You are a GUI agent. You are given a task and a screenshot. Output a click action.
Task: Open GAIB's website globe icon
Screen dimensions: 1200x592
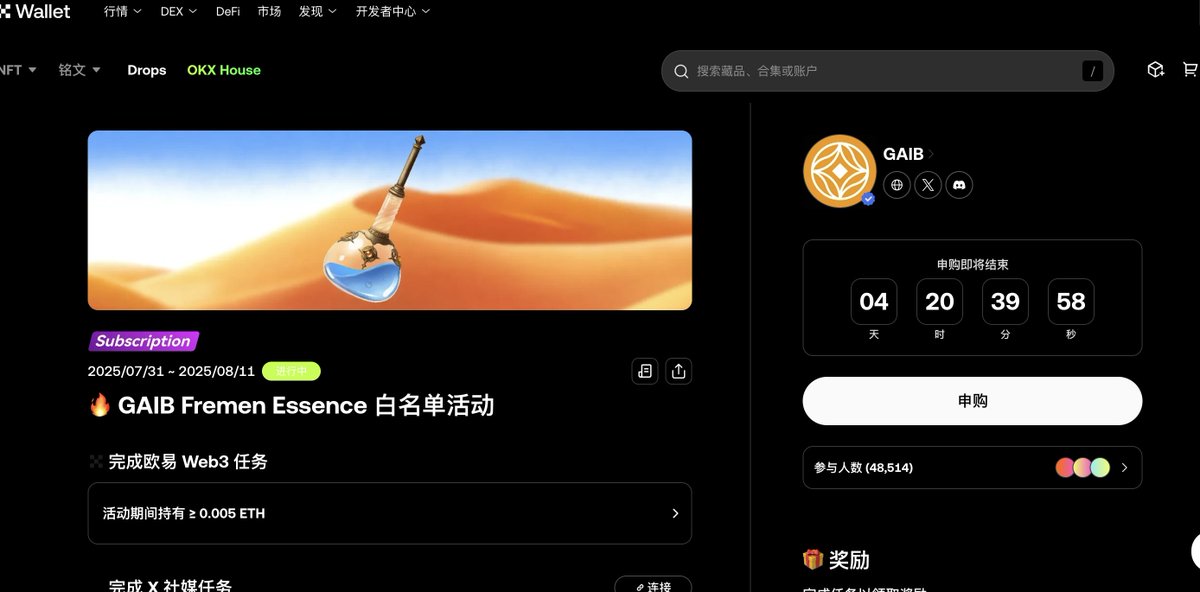897,185
